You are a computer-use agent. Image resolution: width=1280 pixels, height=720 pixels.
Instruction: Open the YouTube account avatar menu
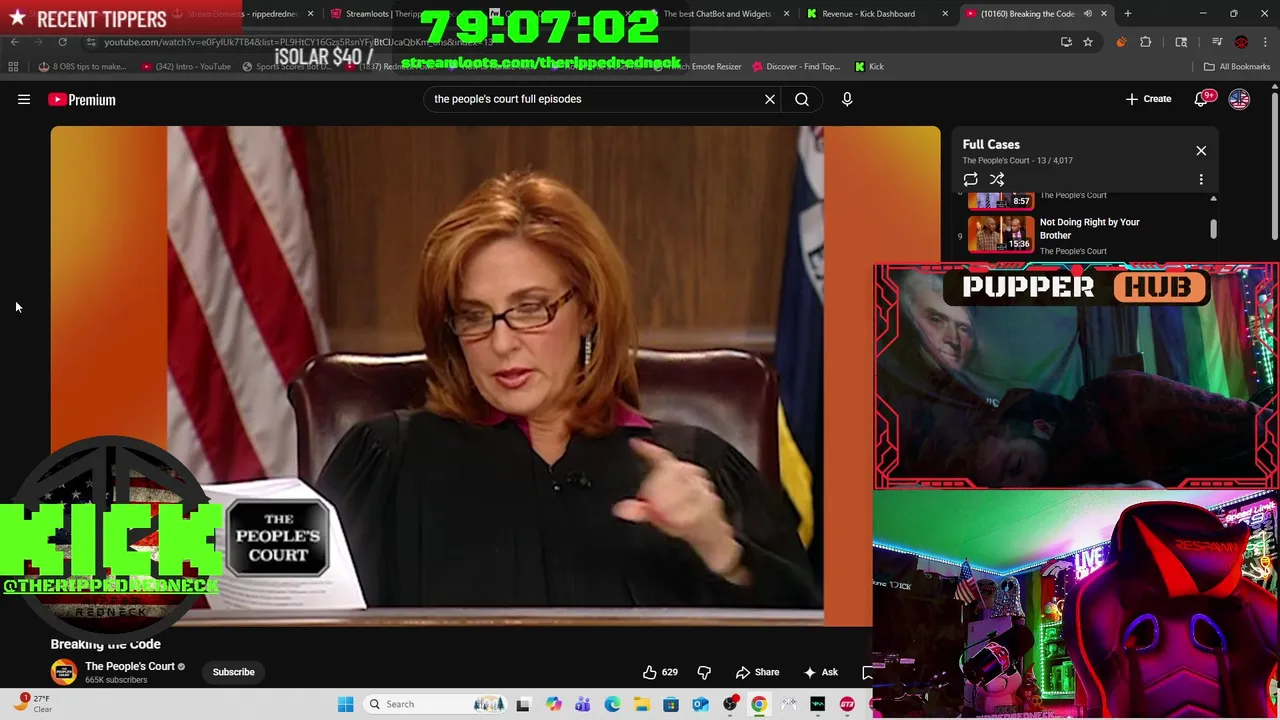click(1239, 99)
